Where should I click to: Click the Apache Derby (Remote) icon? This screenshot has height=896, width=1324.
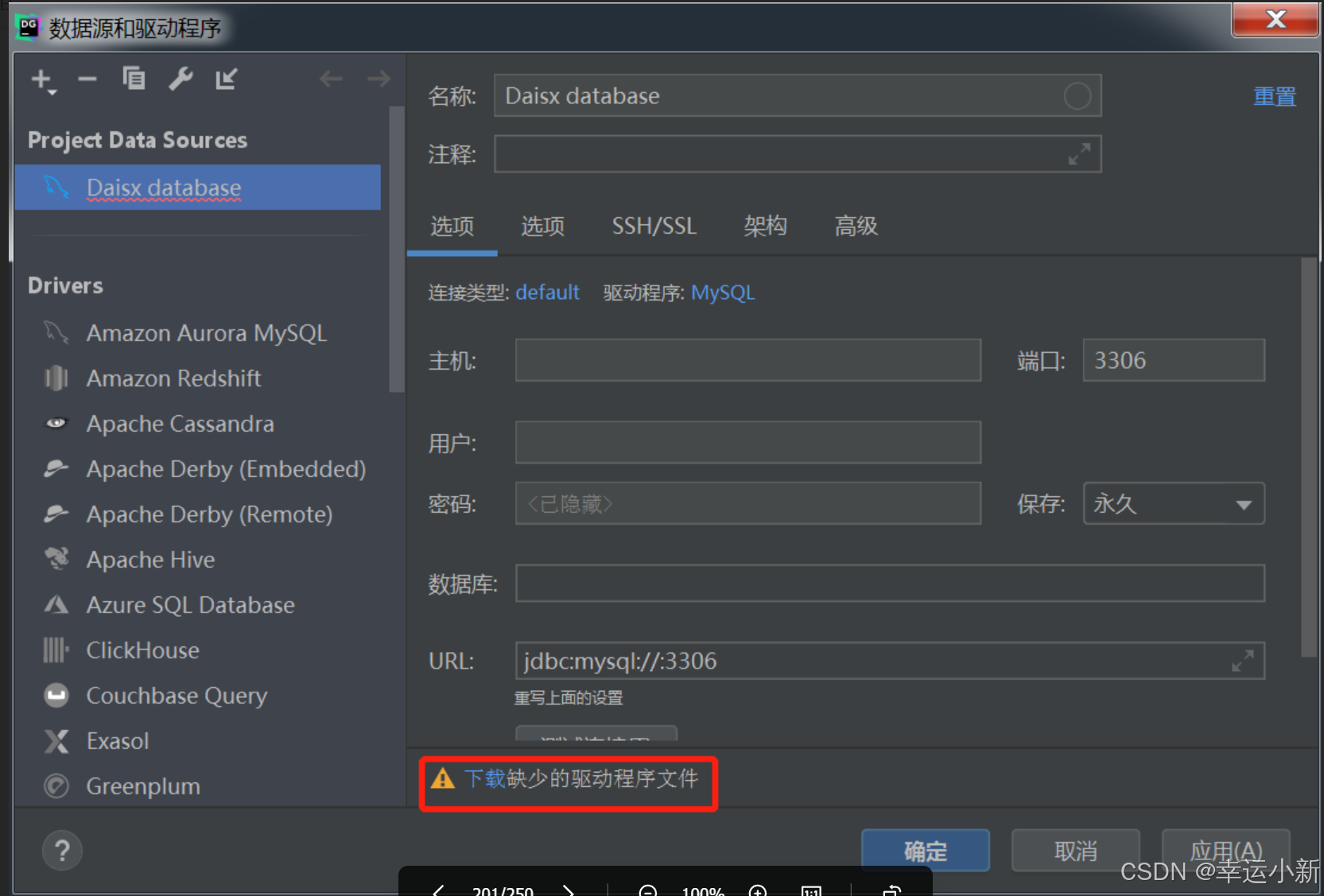click(56, 514)
